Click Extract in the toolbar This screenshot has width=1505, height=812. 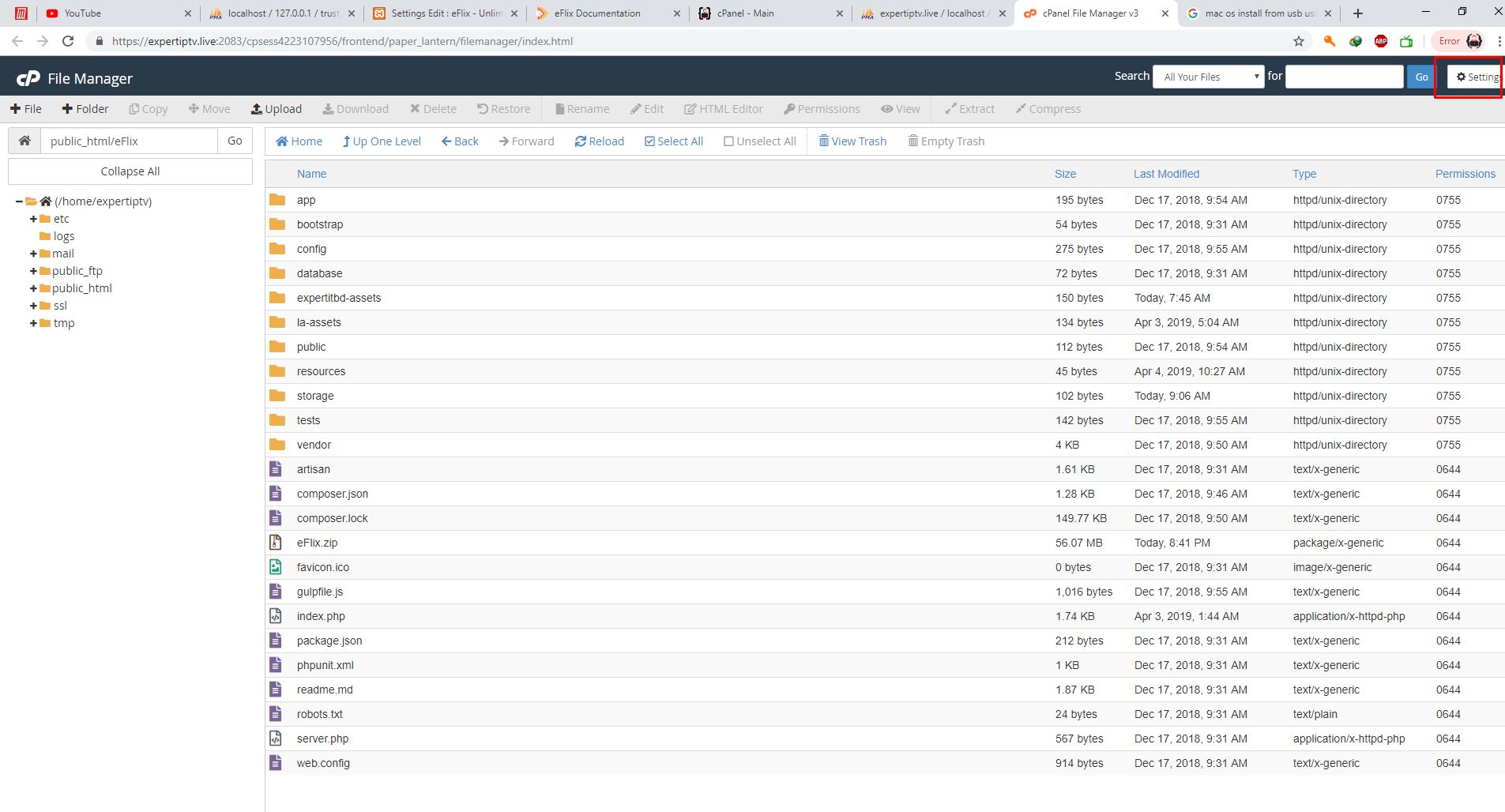[x=970, y=109]
